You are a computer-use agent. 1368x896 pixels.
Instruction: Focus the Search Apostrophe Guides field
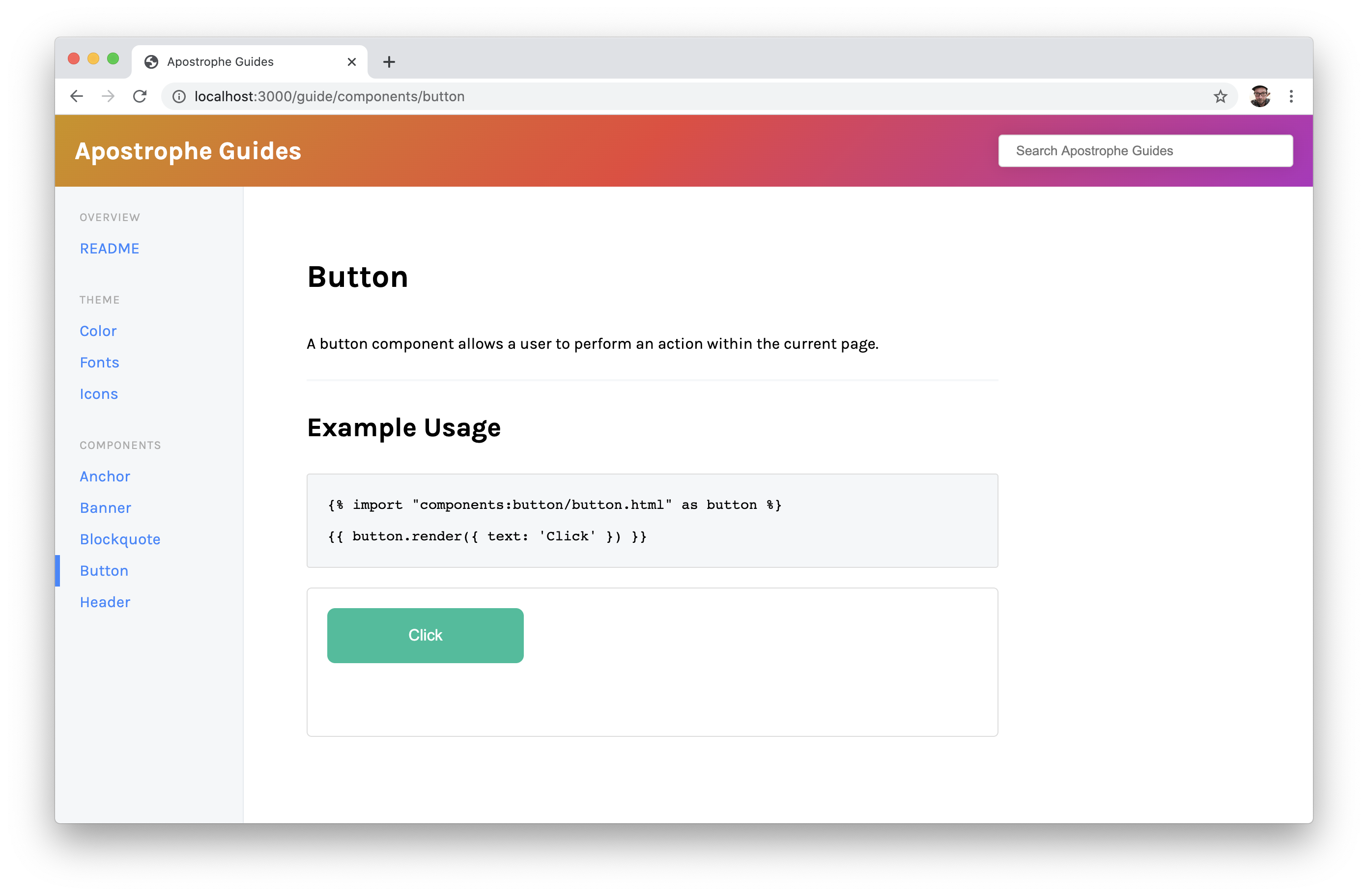[x=1145, y=151]
